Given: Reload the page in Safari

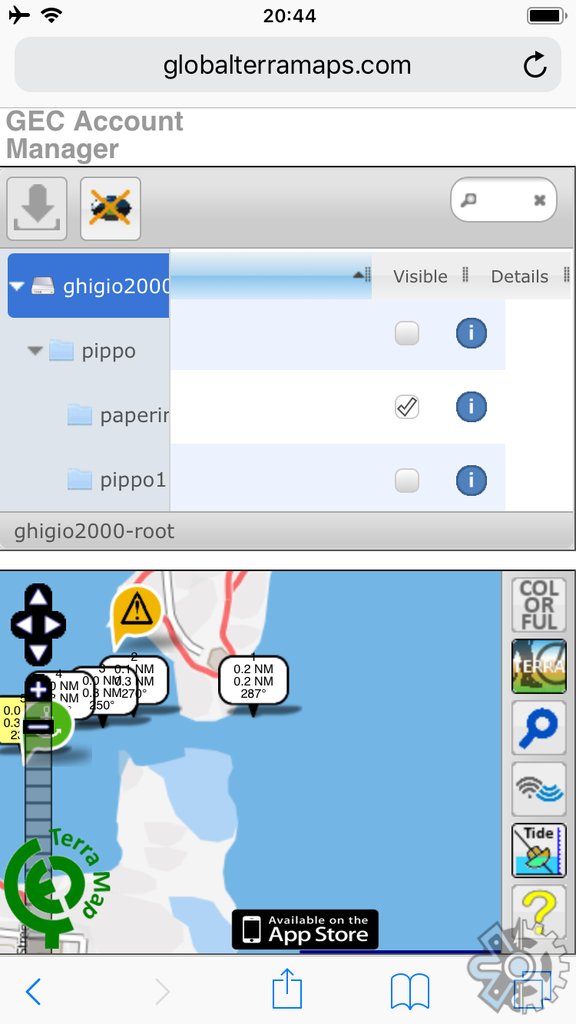Looking at the screenshot, I should point(535,65).
